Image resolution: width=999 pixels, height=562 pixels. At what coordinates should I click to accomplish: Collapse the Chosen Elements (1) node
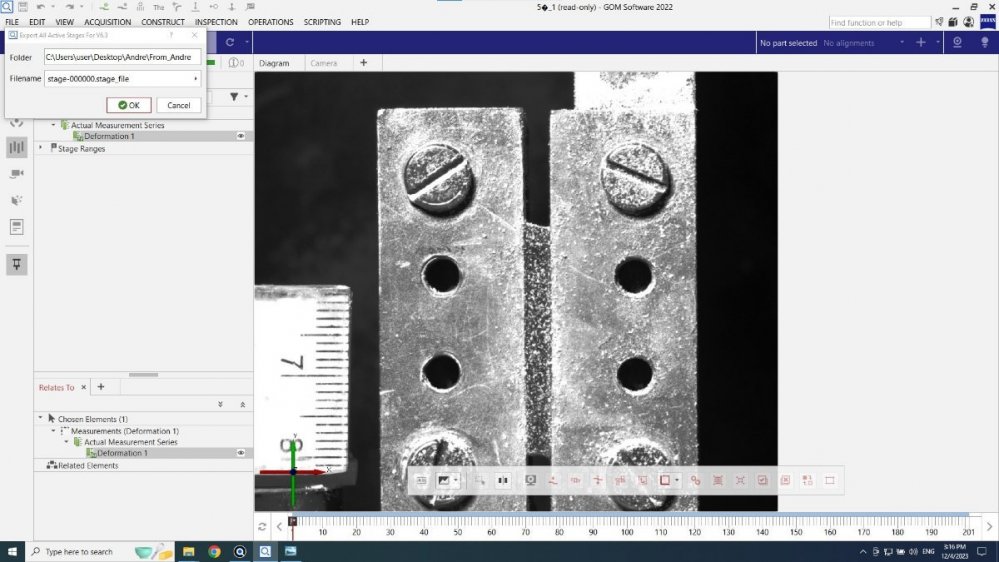pos(40,419)
